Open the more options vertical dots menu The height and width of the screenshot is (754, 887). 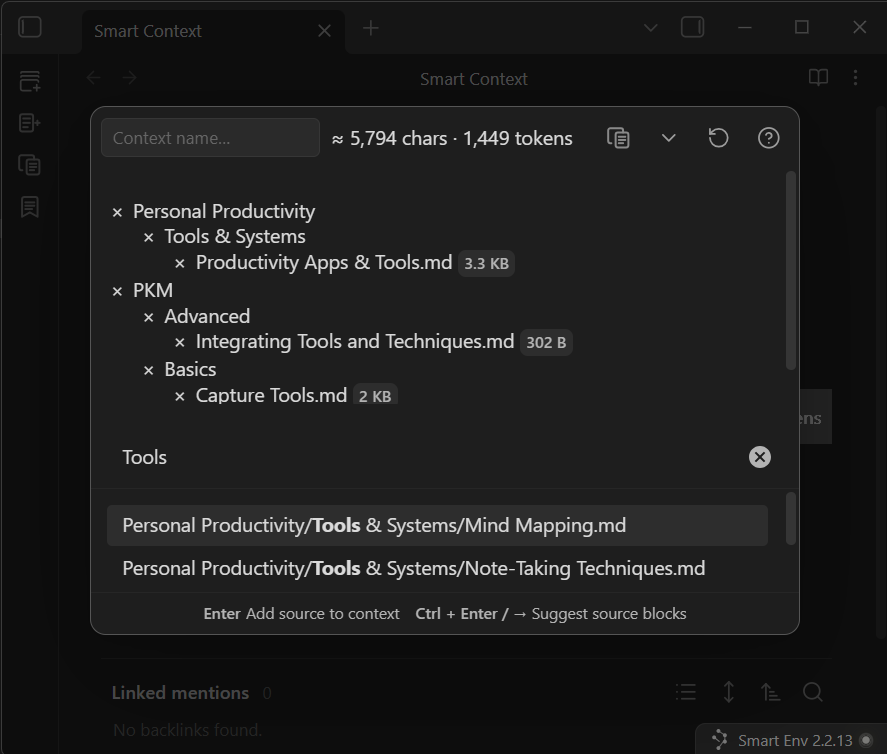click(855, 78)
